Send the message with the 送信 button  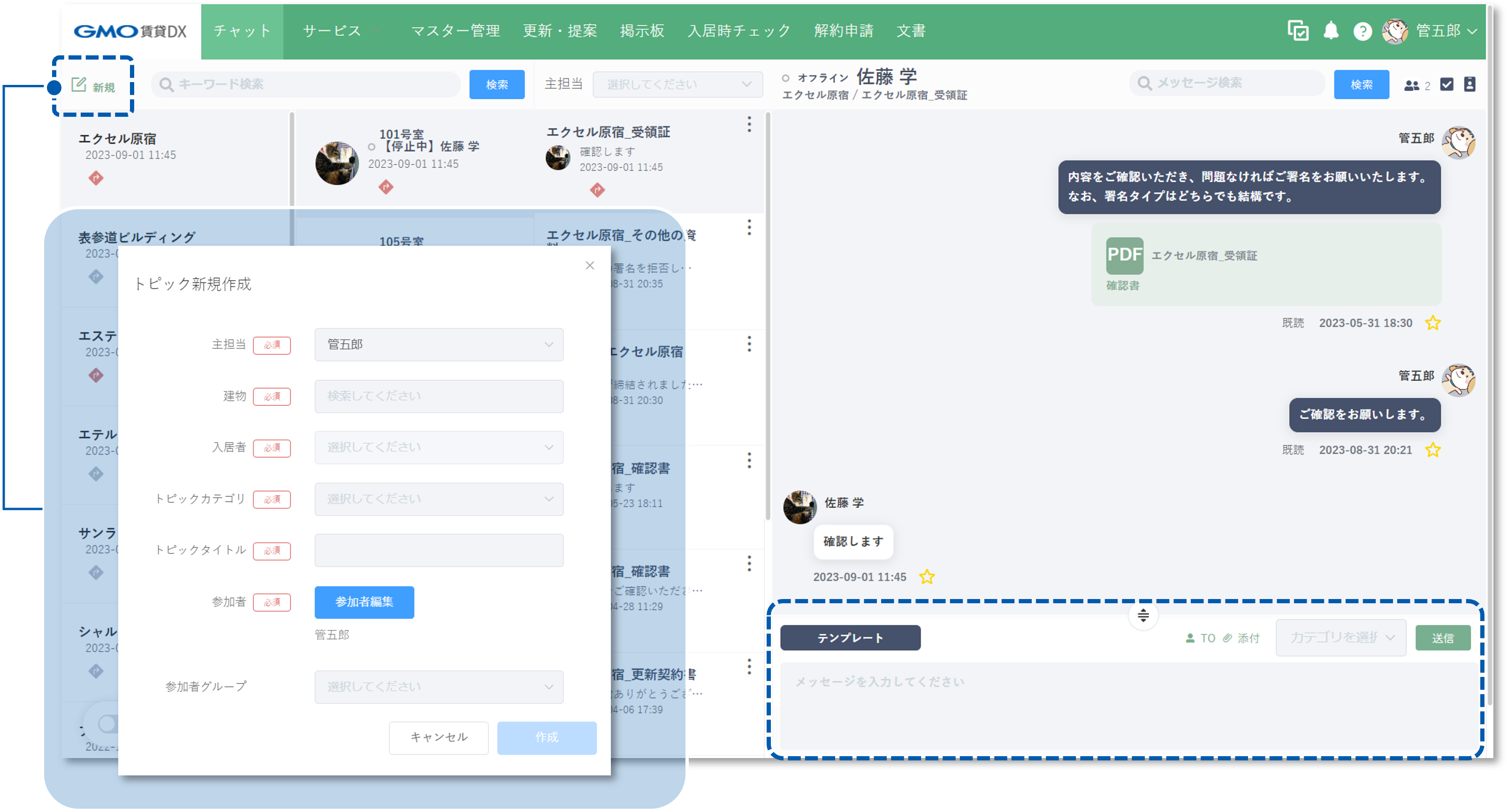(1442, 637)
